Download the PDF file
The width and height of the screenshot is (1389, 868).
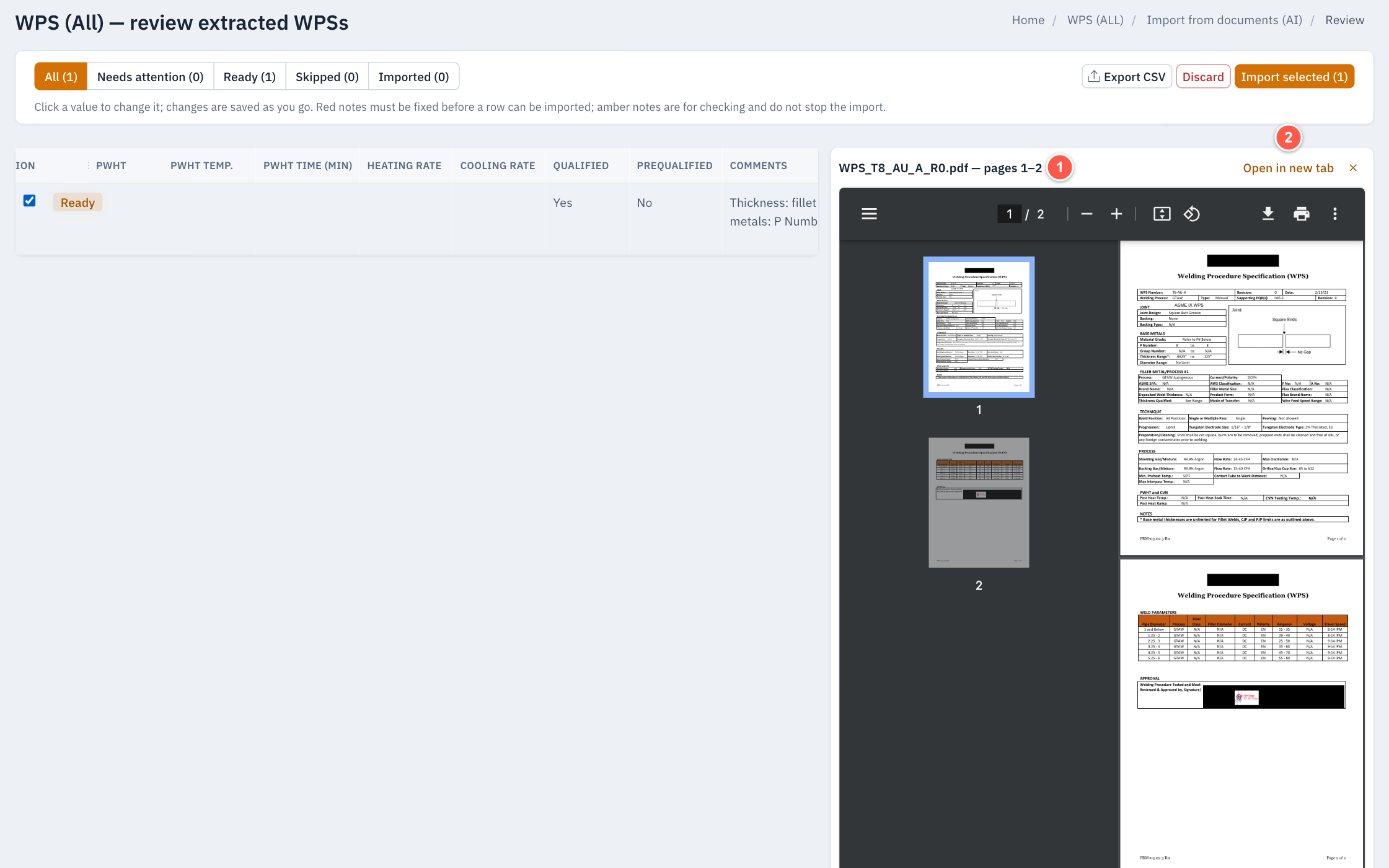tap(1268, 214)
